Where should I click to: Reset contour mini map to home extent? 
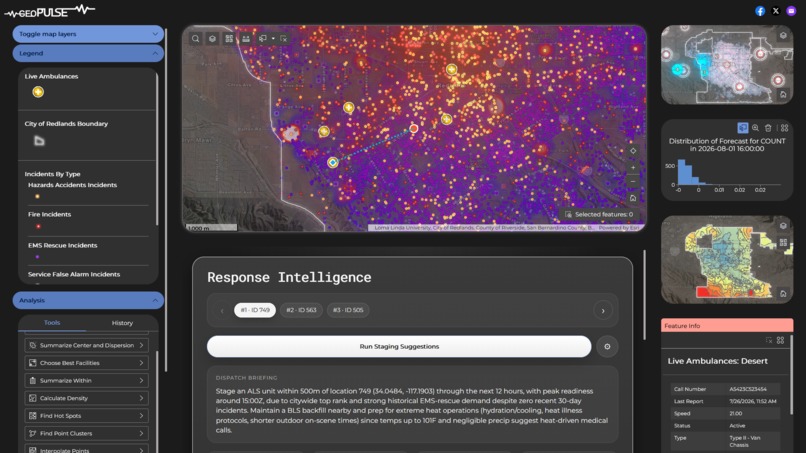[783, 294]
